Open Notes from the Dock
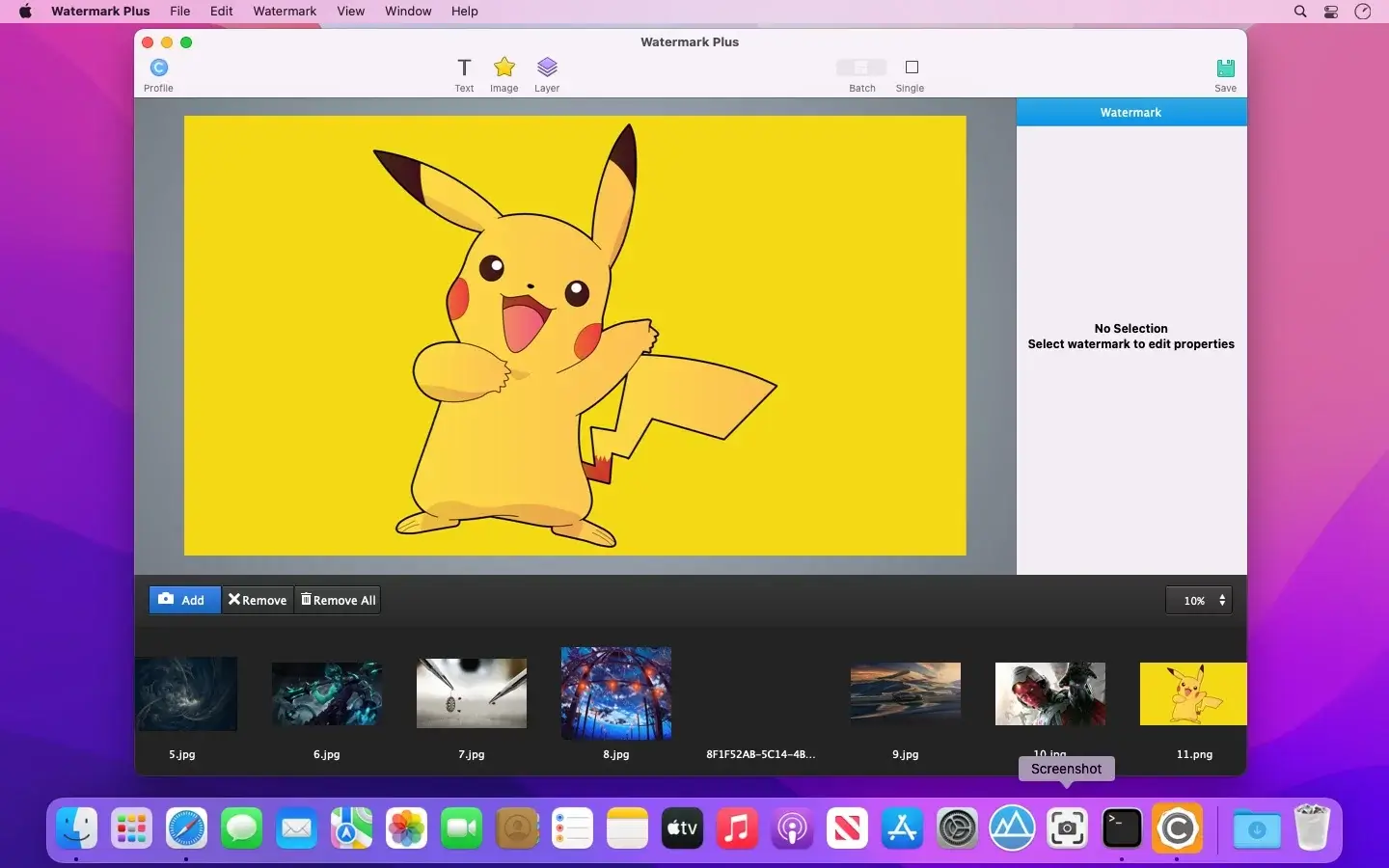This screenshot has width=1389, height=868. tap(627, 828)
